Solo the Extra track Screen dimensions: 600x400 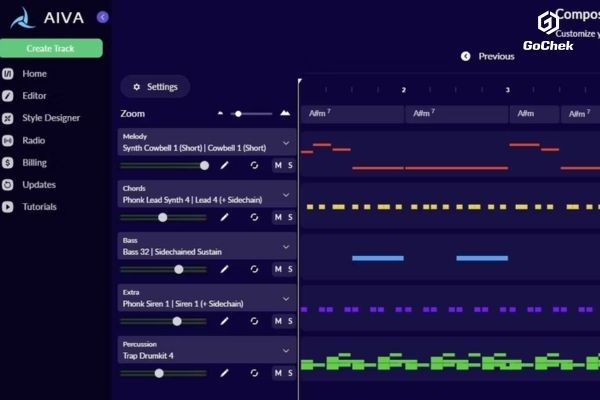tap(290, 321)
